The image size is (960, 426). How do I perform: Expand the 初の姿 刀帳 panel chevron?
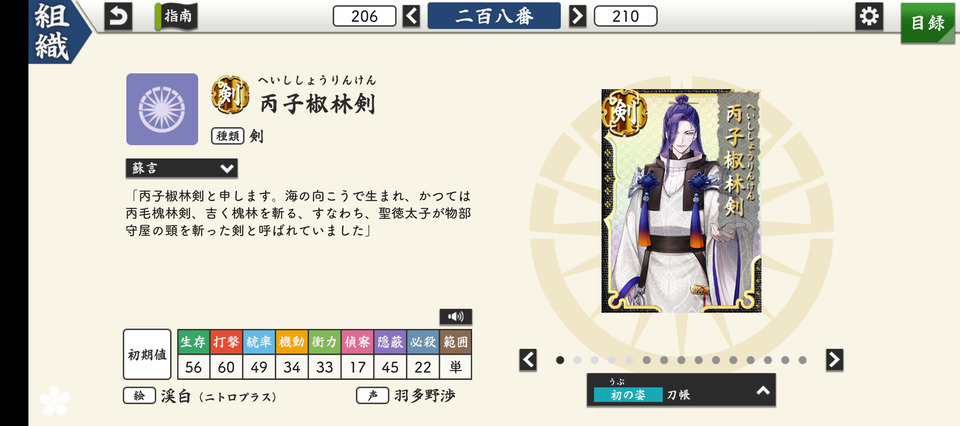coord(763,390)
